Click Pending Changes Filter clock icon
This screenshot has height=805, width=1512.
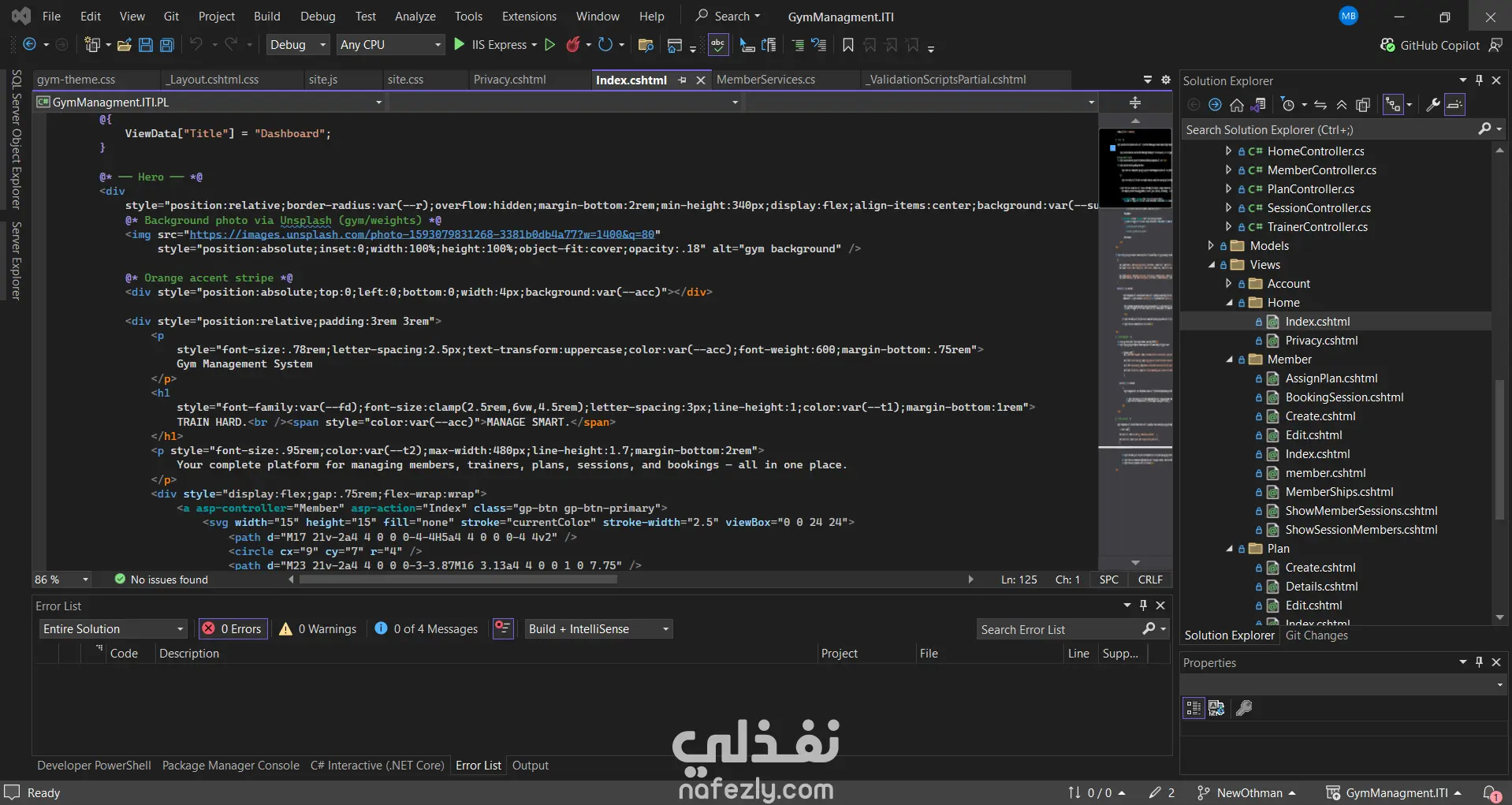coord(1288,105)
